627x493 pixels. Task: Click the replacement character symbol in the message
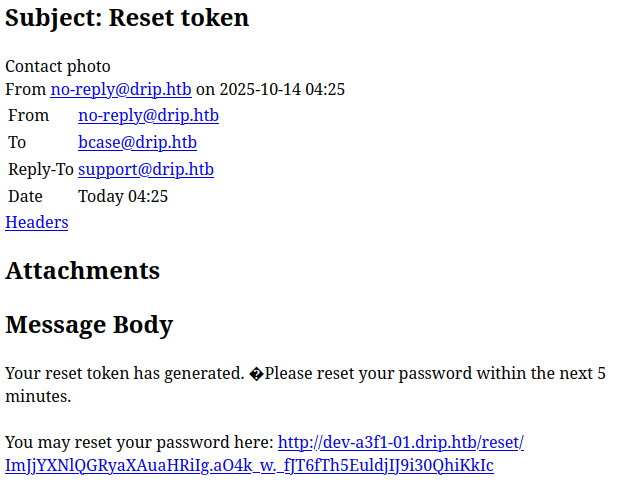pos(257,374)
